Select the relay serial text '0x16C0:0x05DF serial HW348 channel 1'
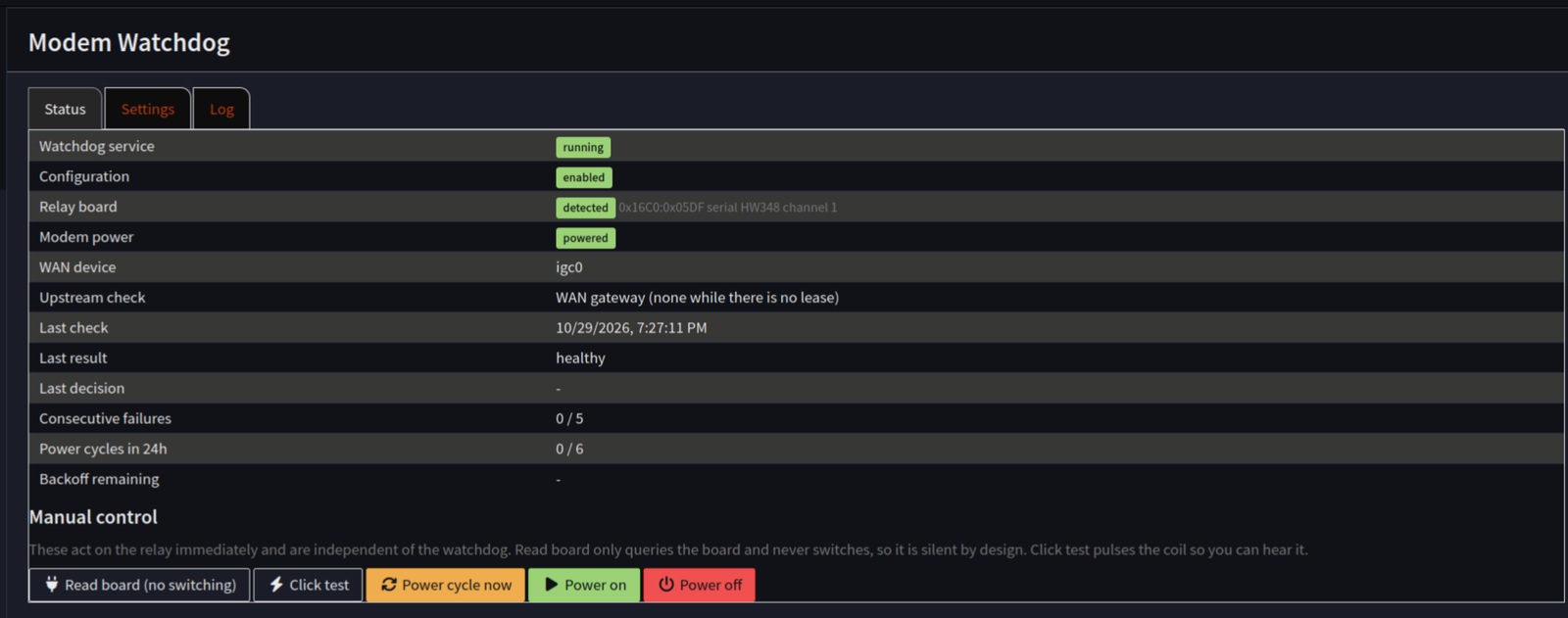 [728, 208]
